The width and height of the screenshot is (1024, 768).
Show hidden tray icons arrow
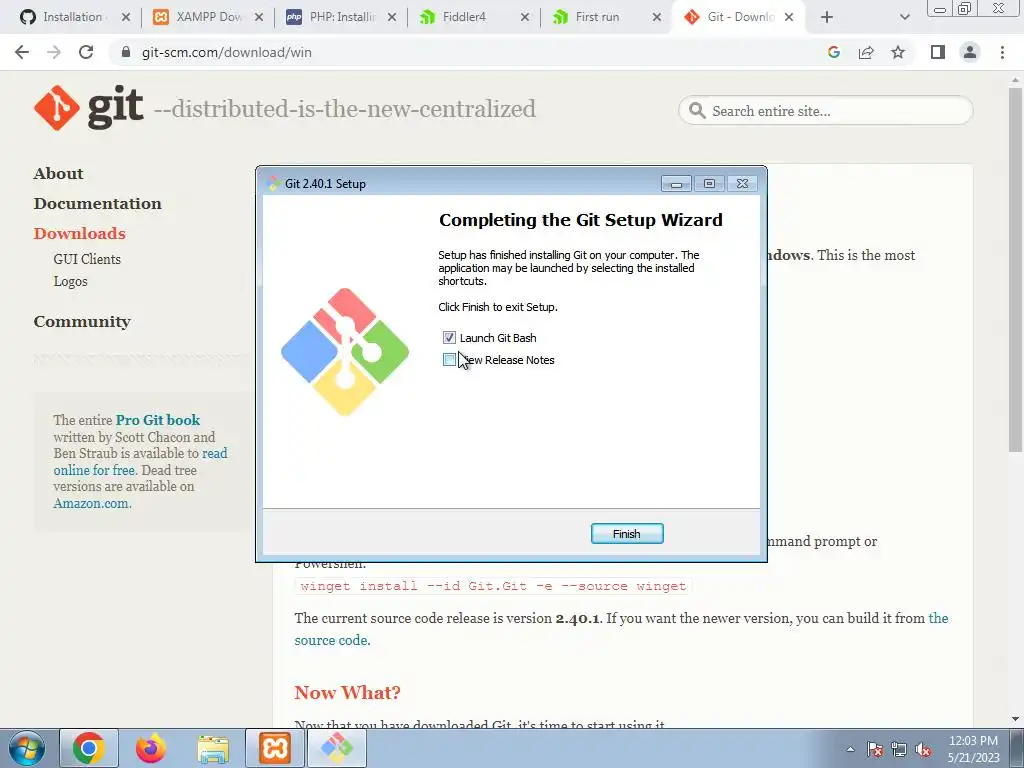(850, 749)
